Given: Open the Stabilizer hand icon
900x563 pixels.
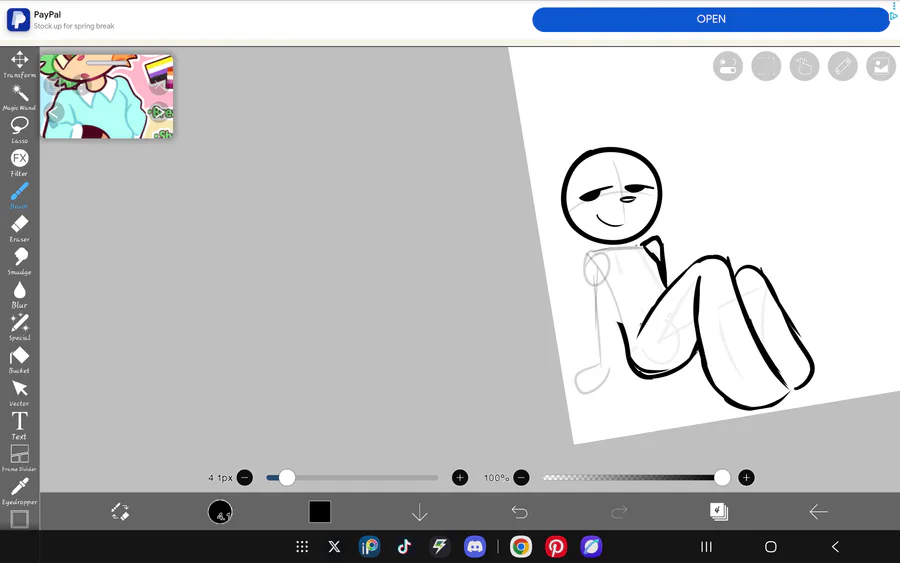Looking at the screenshot, I should [804, 66].
